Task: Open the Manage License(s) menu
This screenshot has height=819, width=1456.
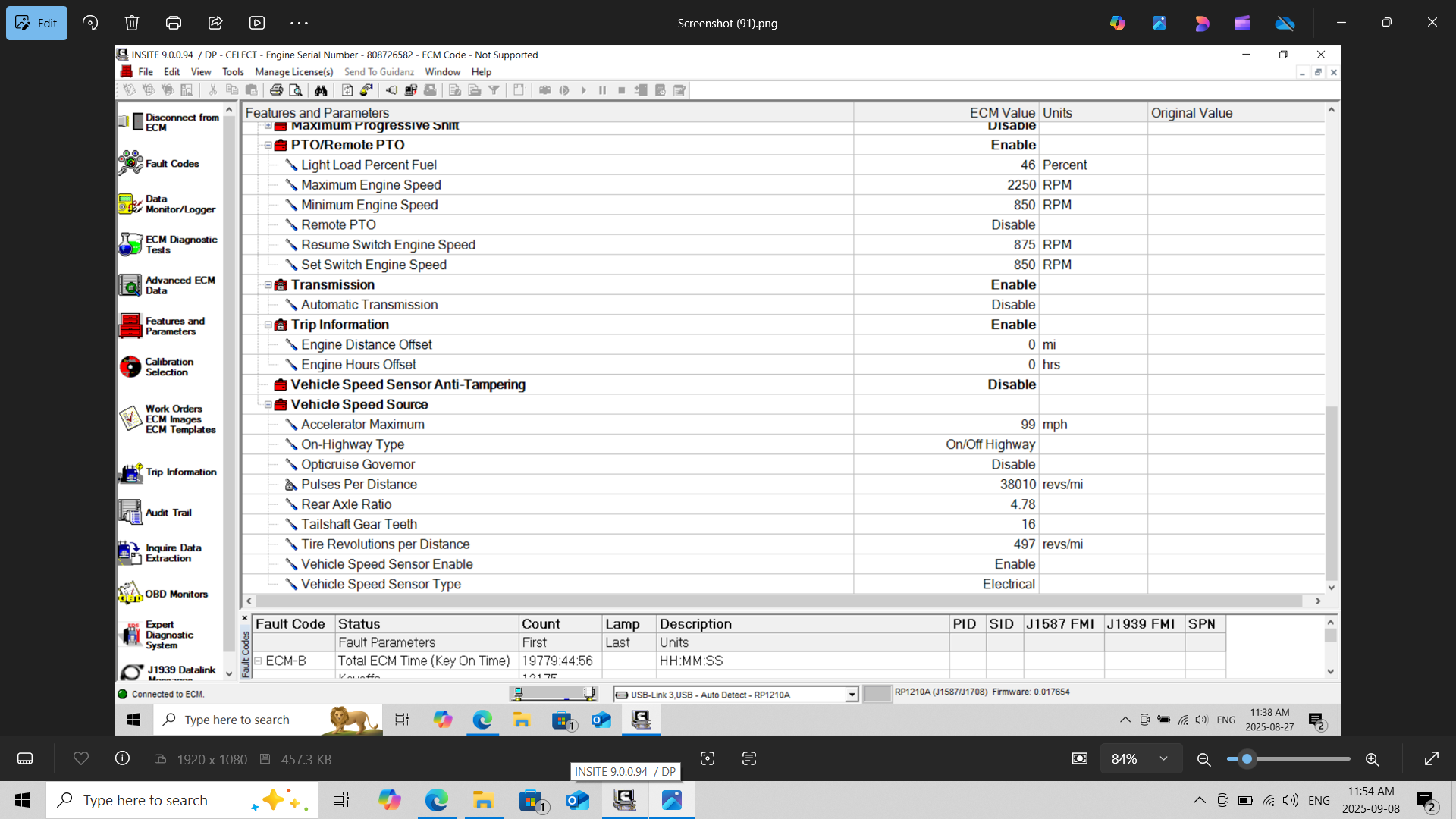Action: 293,72
